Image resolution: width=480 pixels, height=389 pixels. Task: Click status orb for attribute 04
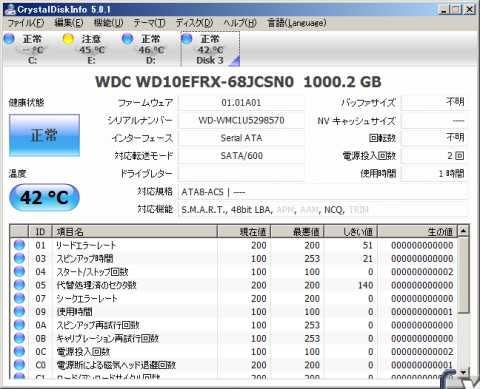19,272
